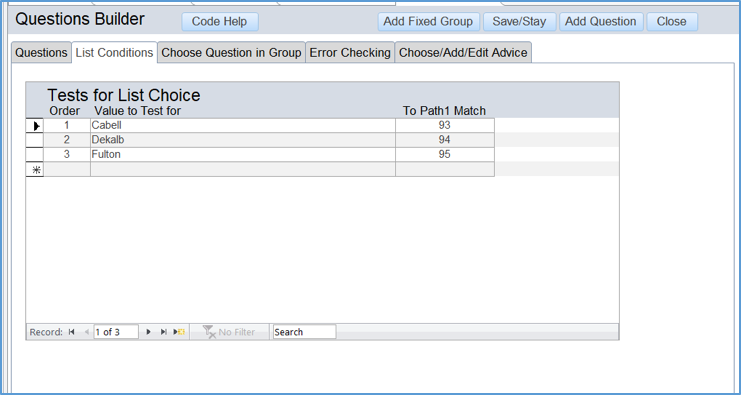
Task: Click the Fulton value cell
Action: (x=243, y=155)
